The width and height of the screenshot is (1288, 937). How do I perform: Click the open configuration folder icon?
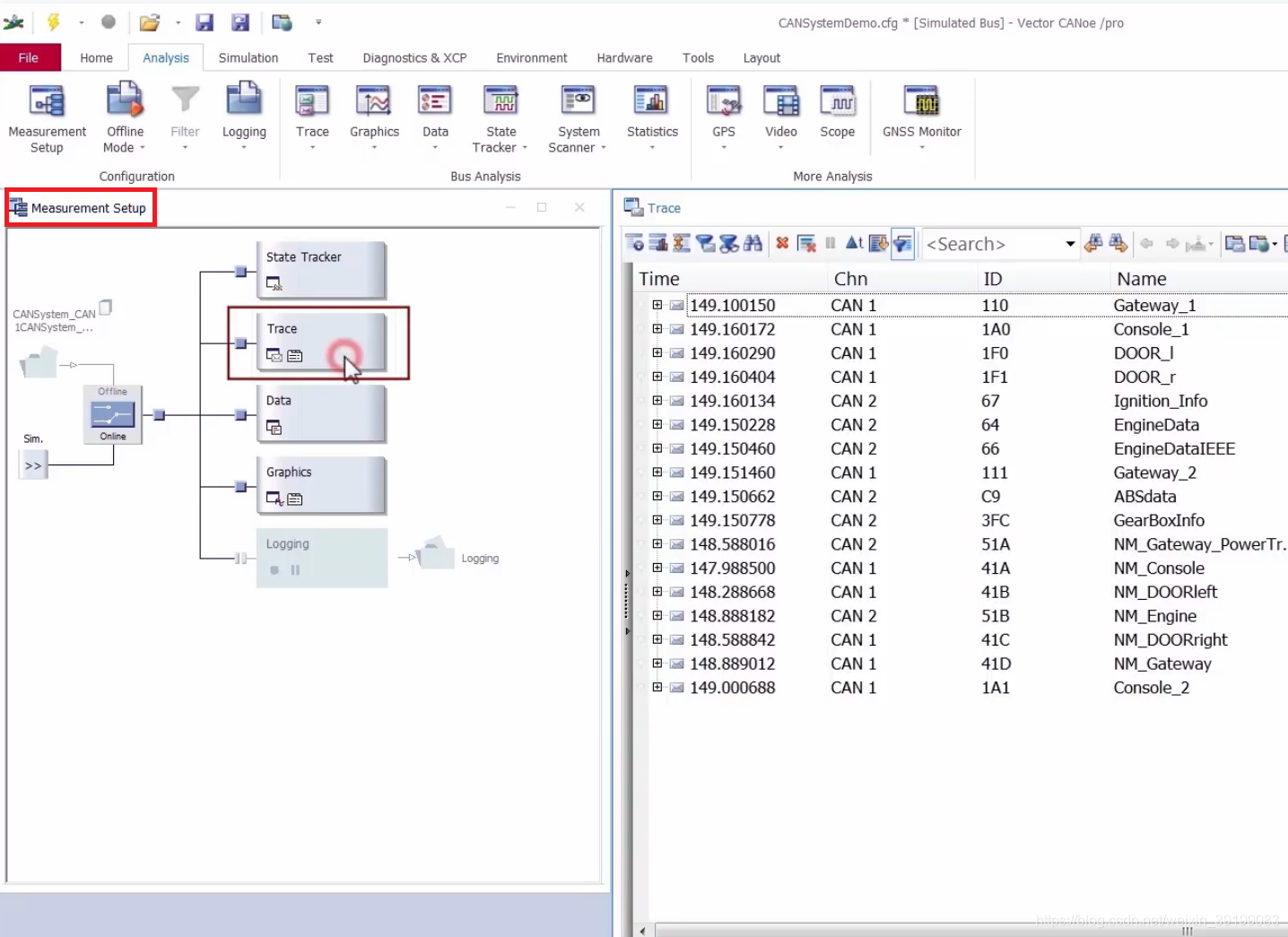tap(150, 22)
